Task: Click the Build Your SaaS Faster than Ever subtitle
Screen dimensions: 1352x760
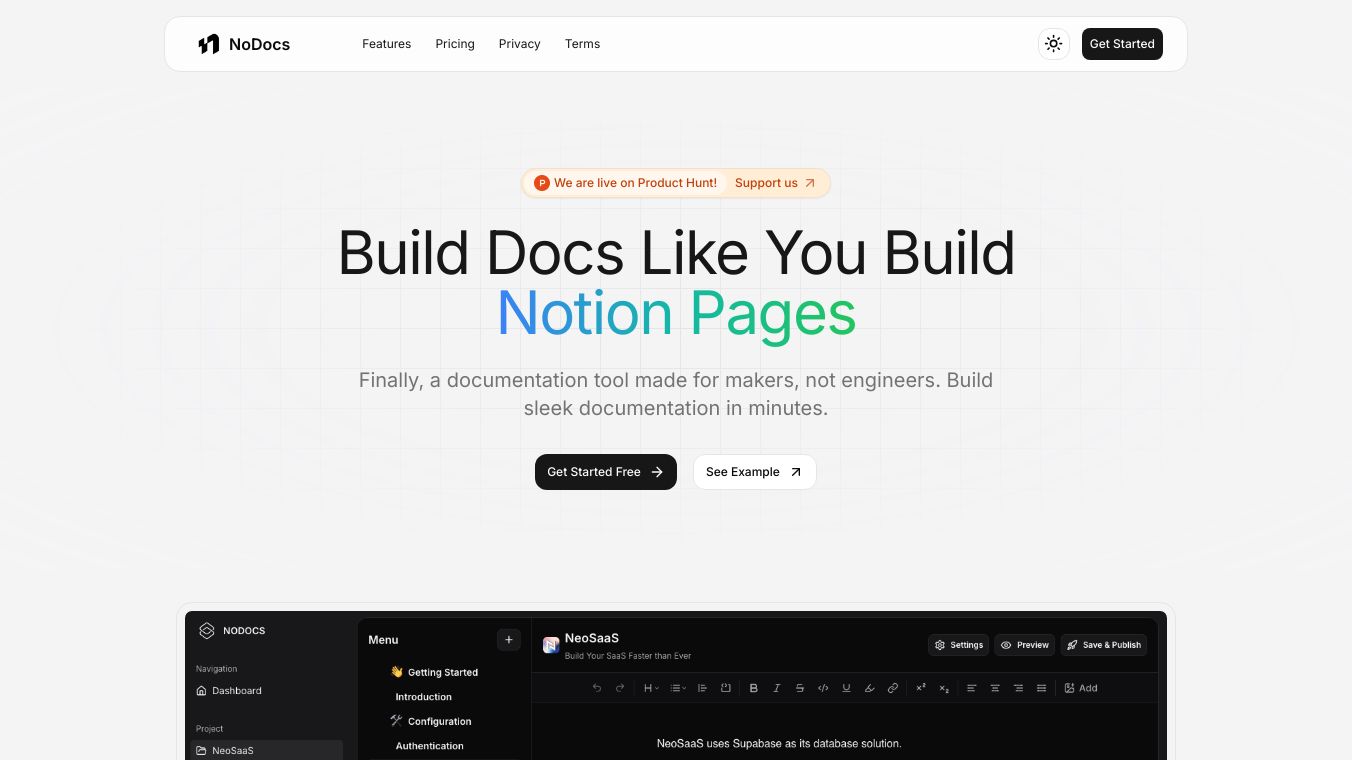Action: (x=628, y=656)
